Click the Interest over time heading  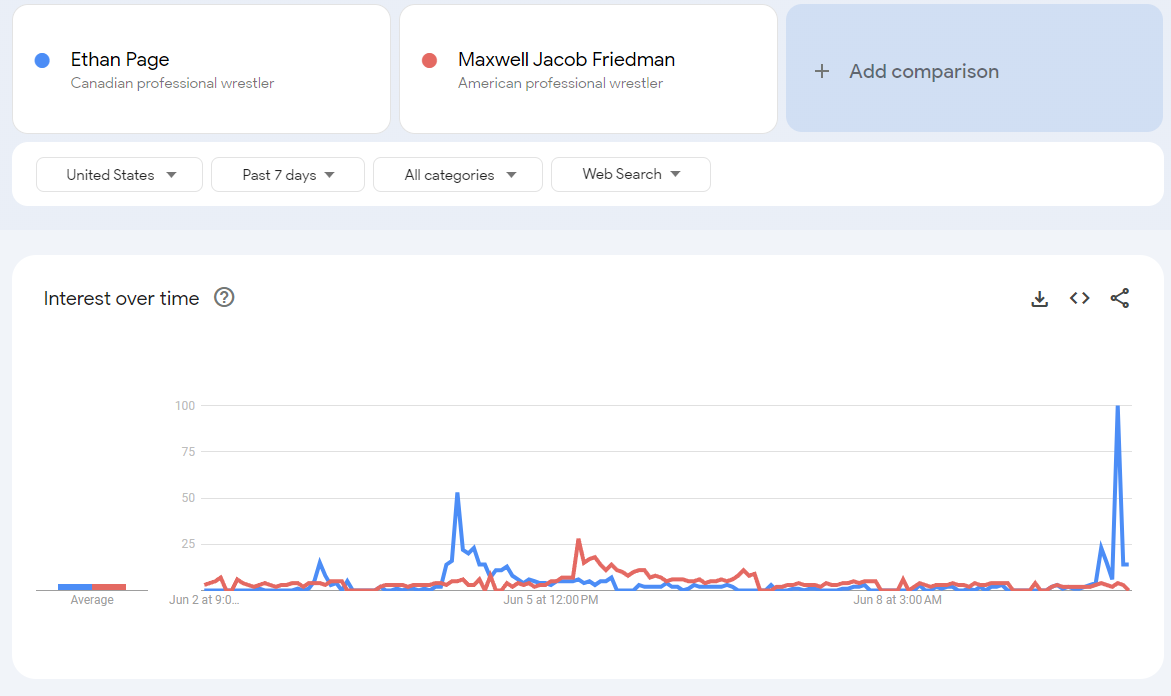pos(121,298)
